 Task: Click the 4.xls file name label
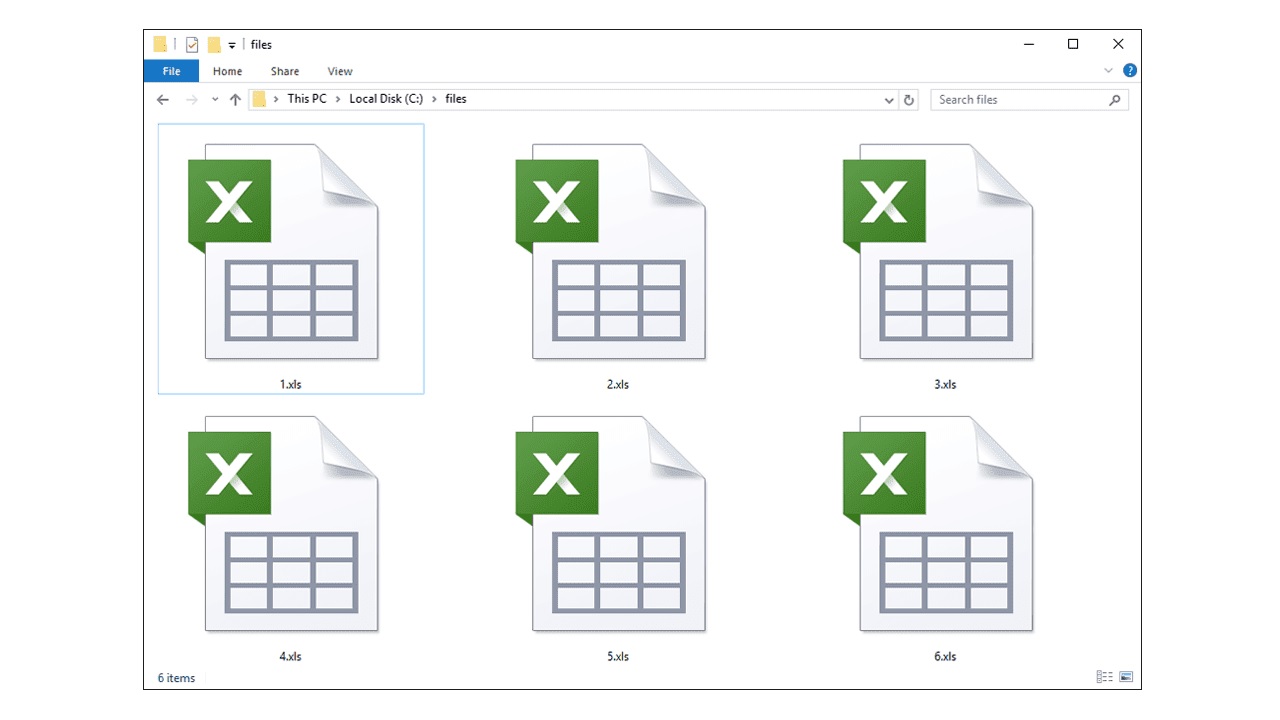point(290,657)
